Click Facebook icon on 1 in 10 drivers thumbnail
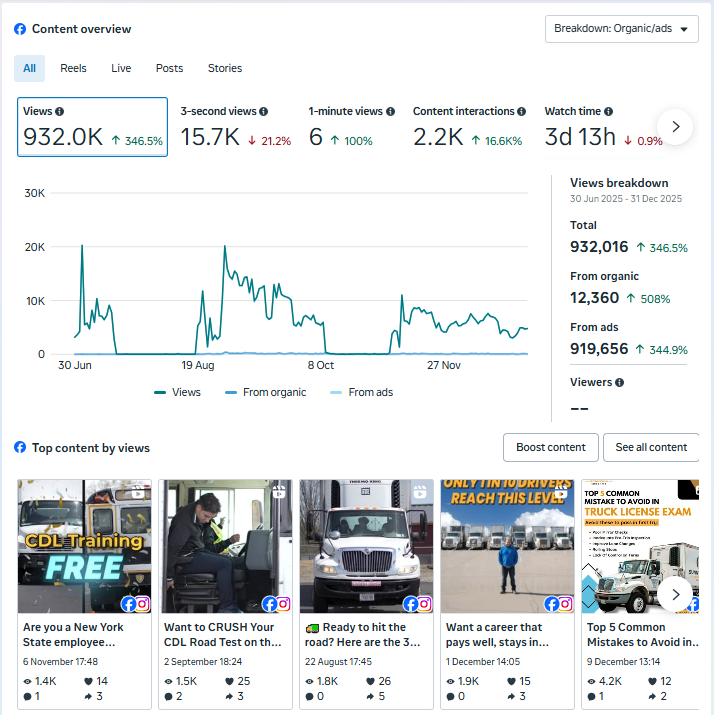Viewport: 714px width, 715px height. pos(552,604)
